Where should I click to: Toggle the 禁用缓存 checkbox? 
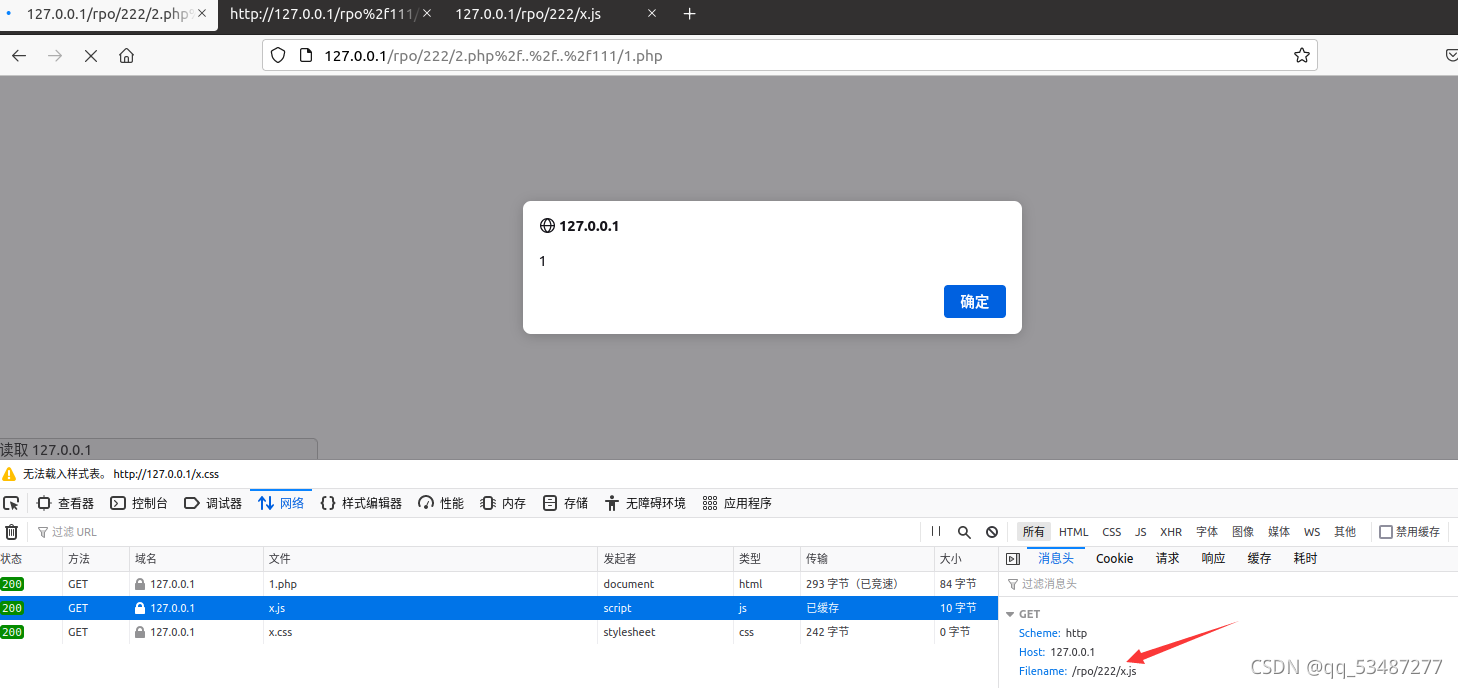[1385, 532]
